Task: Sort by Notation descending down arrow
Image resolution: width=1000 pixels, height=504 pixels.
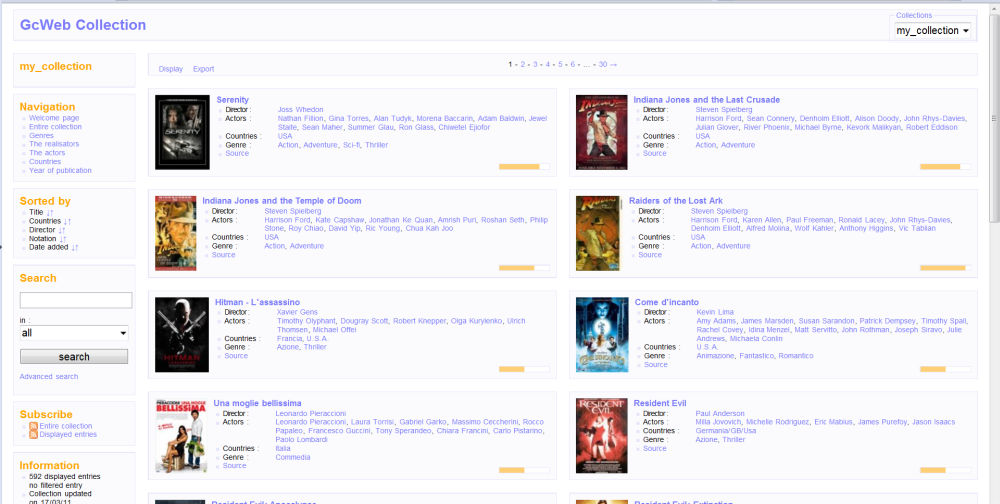Action: click(61, 239)
